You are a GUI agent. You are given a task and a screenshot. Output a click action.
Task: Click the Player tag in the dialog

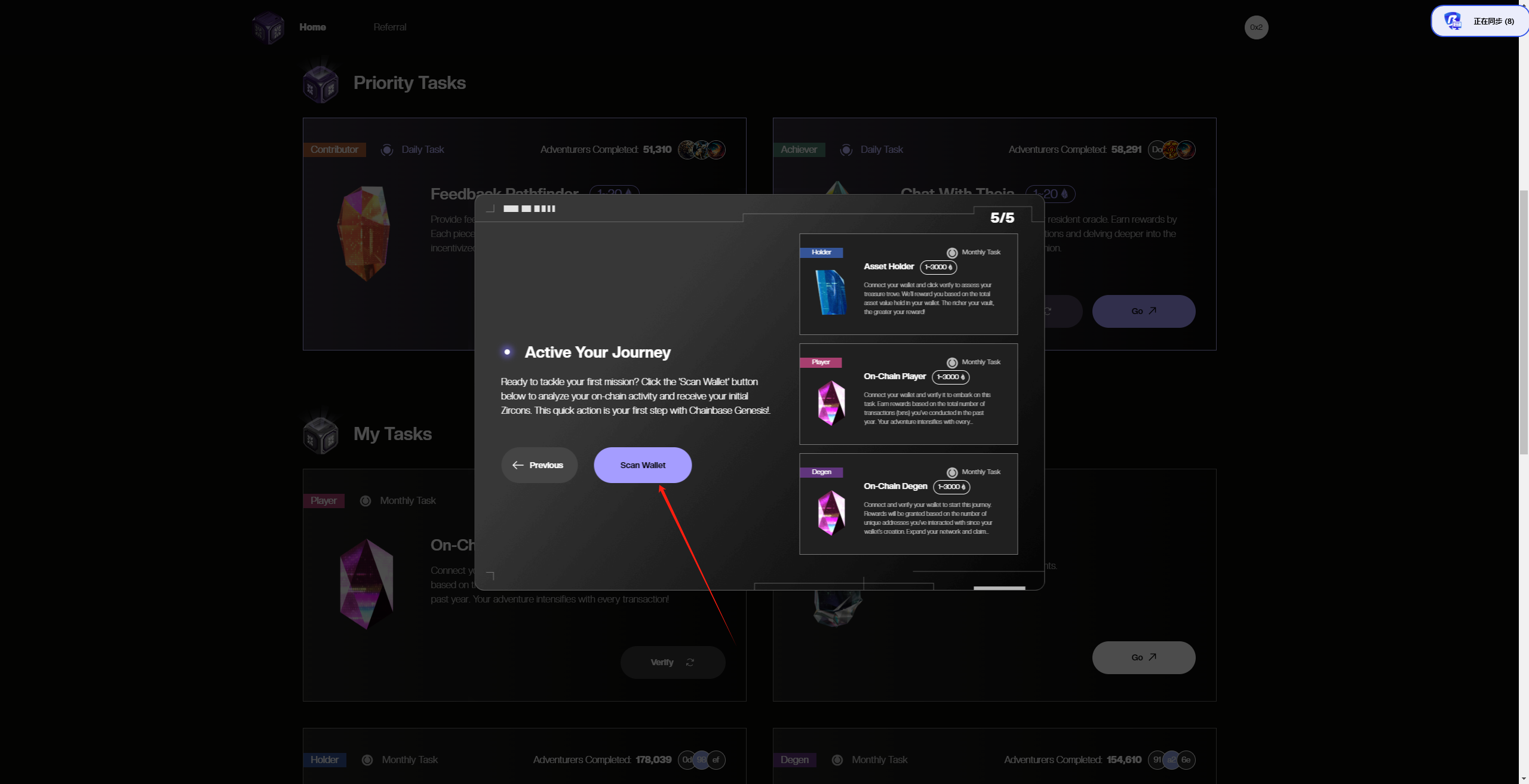click(821, 362)
